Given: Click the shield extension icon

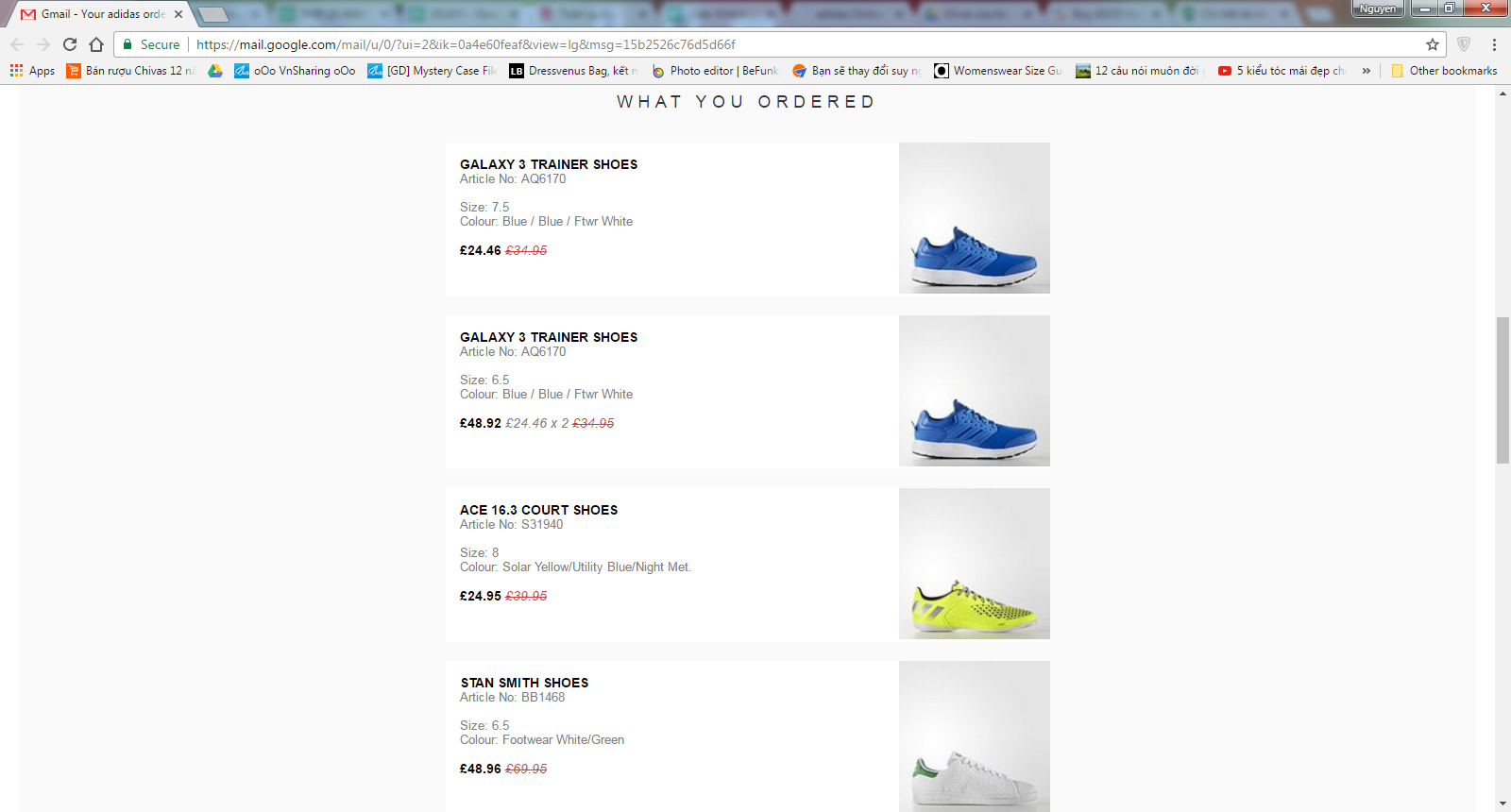Looking at the screenshot, I should point(1464,44).
